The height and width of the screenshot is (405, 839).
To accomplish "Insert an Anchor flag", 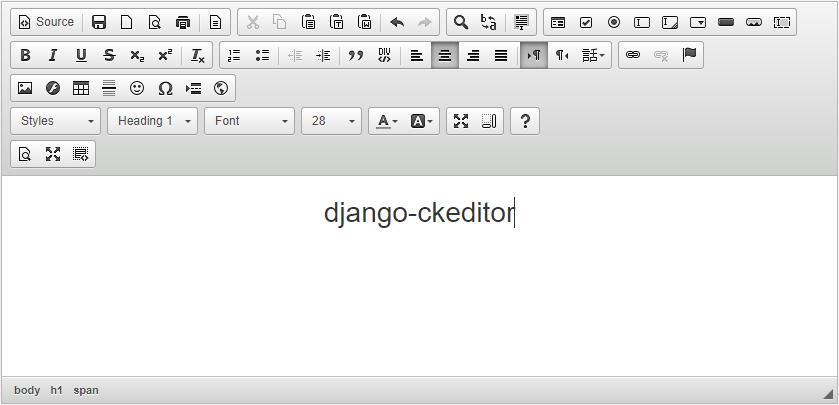I will (689, 55).
